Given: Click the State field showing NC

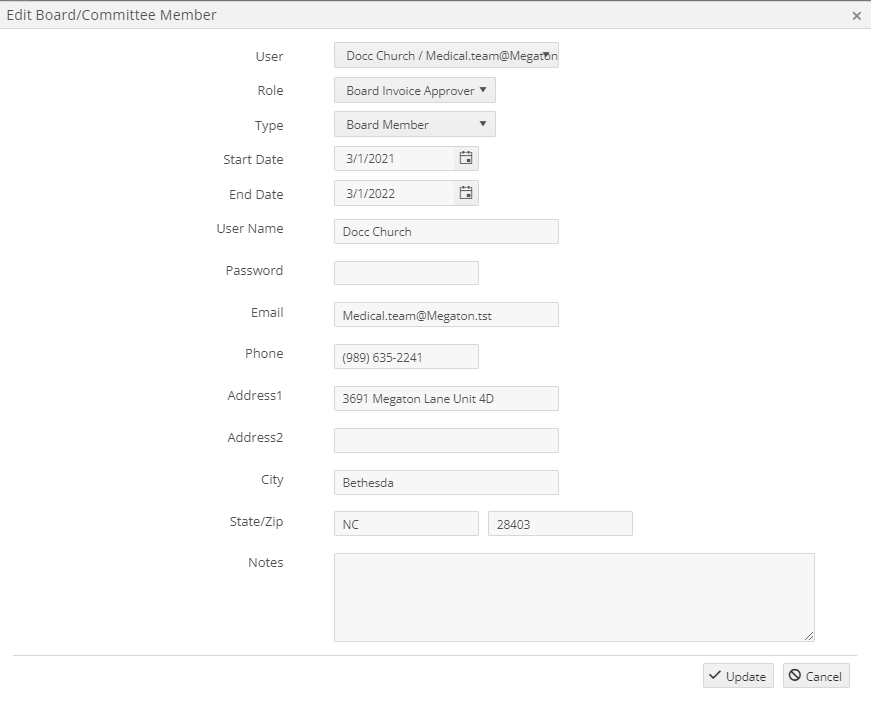Looking at the screenshot, I should pyautogui.click(x=406, y=524).
